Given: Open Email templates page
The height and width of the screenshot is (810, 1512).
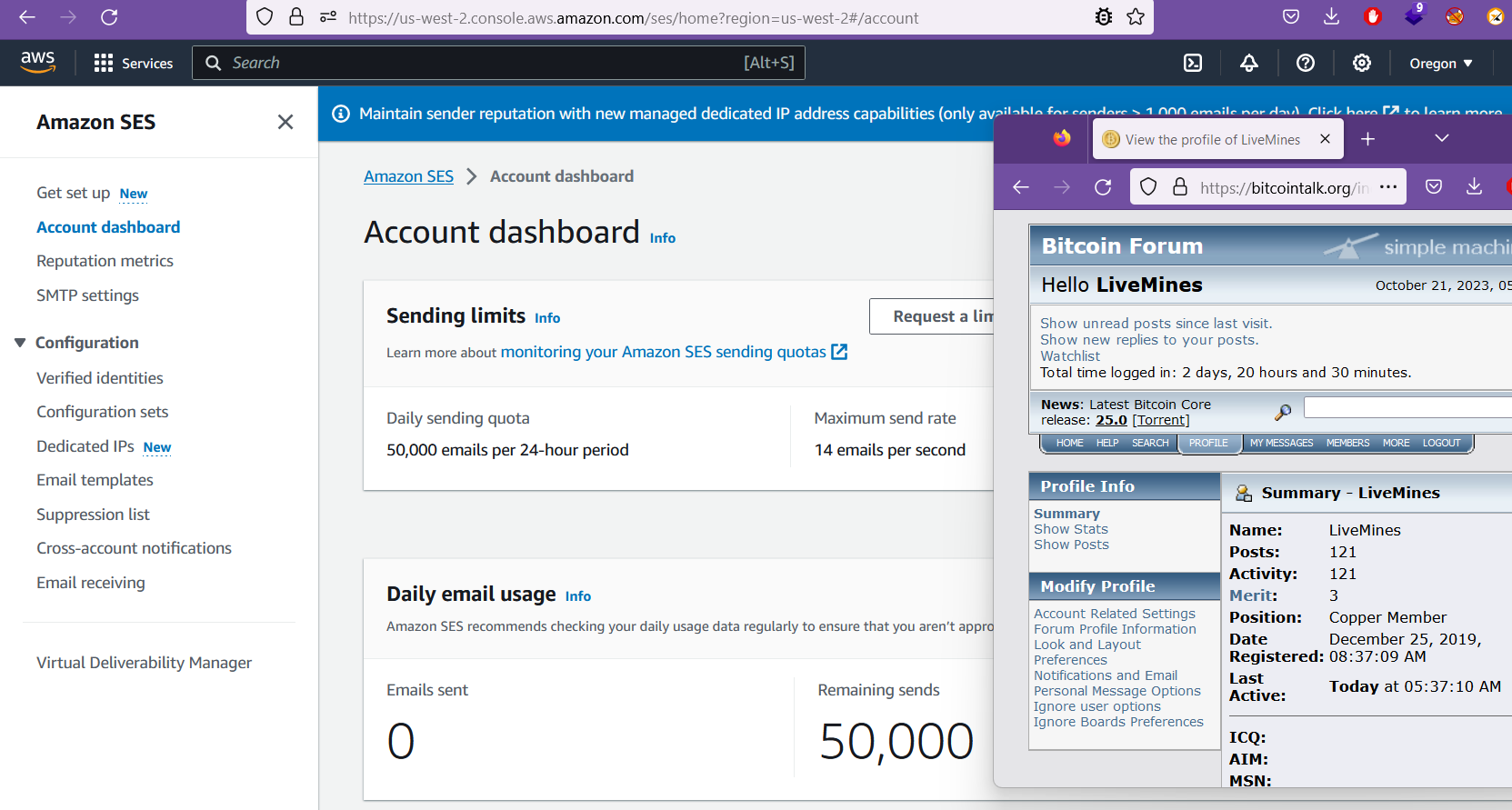Looking at the screenshot, I should click(95, 480).
